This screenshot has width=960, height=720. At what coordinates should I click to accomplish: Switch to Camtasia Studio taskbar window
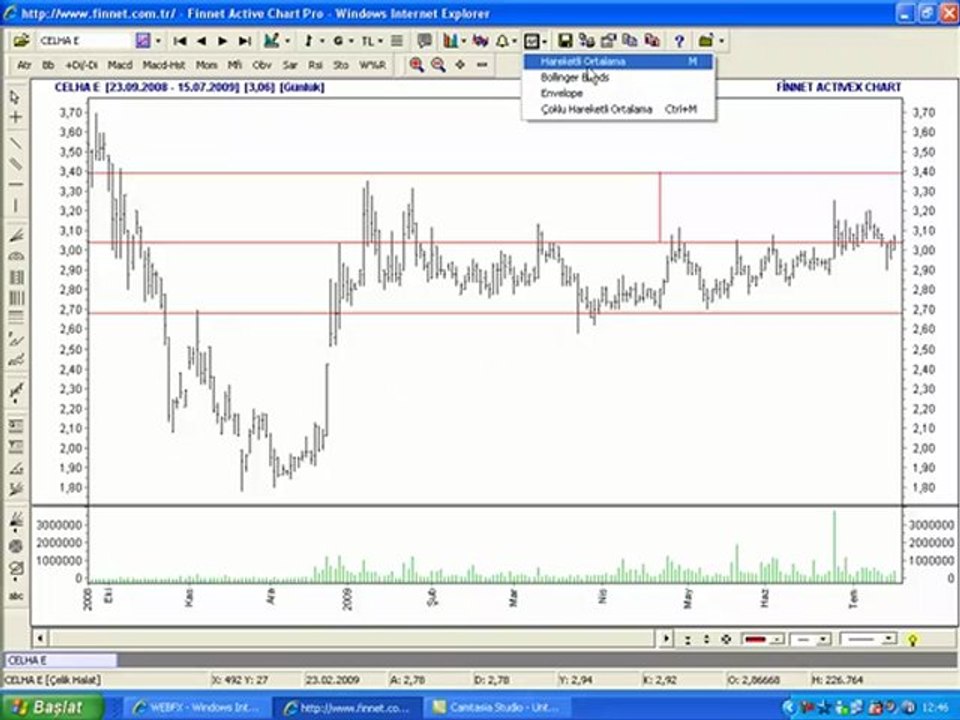(x=499, y=707)
